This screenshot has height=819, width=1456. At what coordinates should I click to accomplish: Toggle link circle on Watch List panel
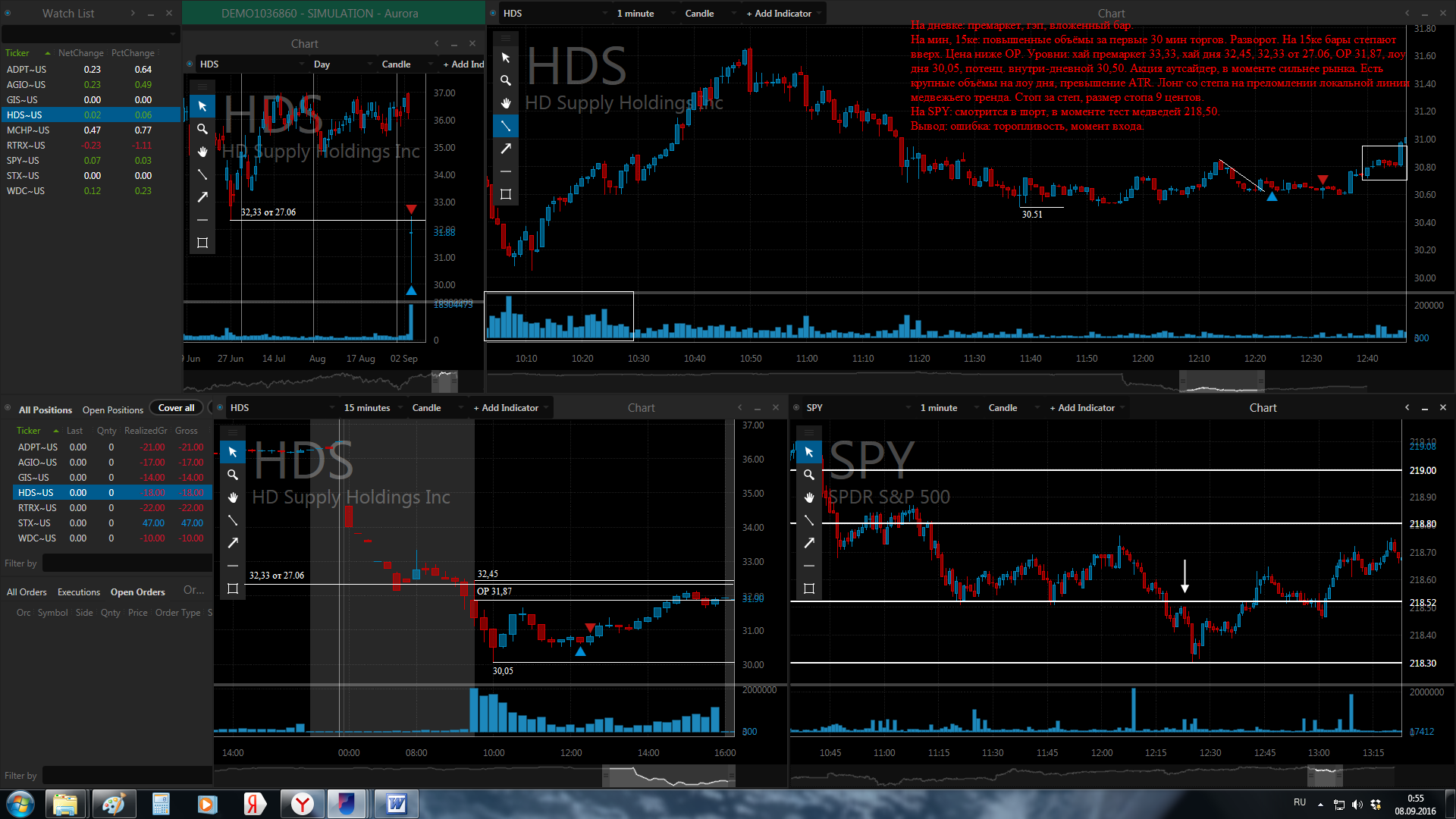pos(8,13)
